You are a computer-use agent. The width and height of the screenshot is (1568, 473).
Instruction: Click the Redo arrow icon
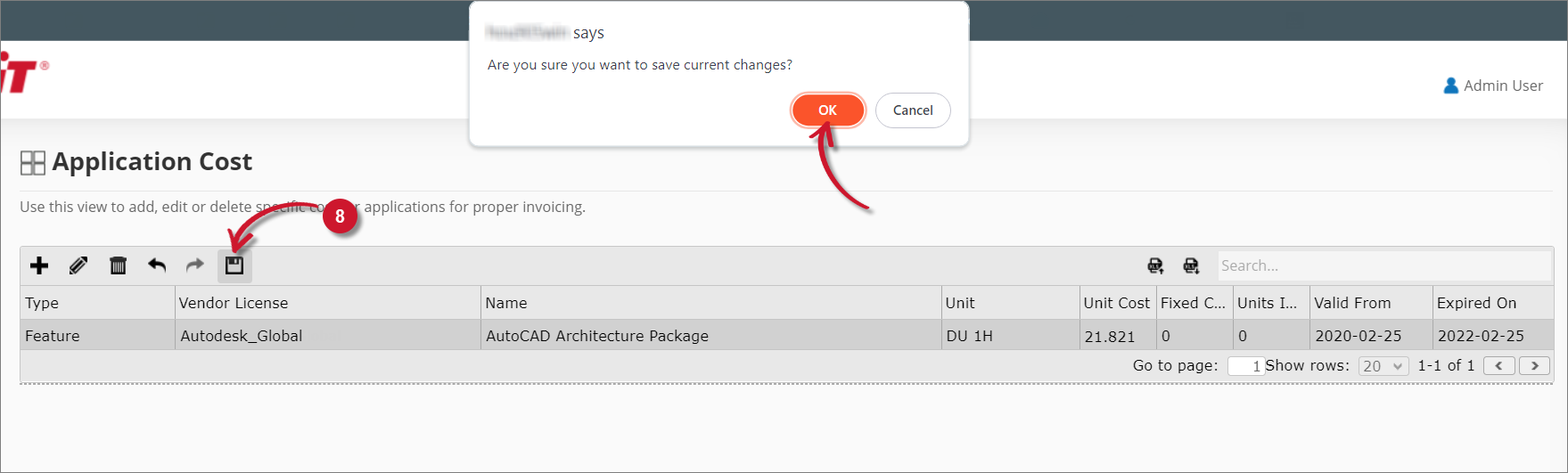(x=195, y=265)
